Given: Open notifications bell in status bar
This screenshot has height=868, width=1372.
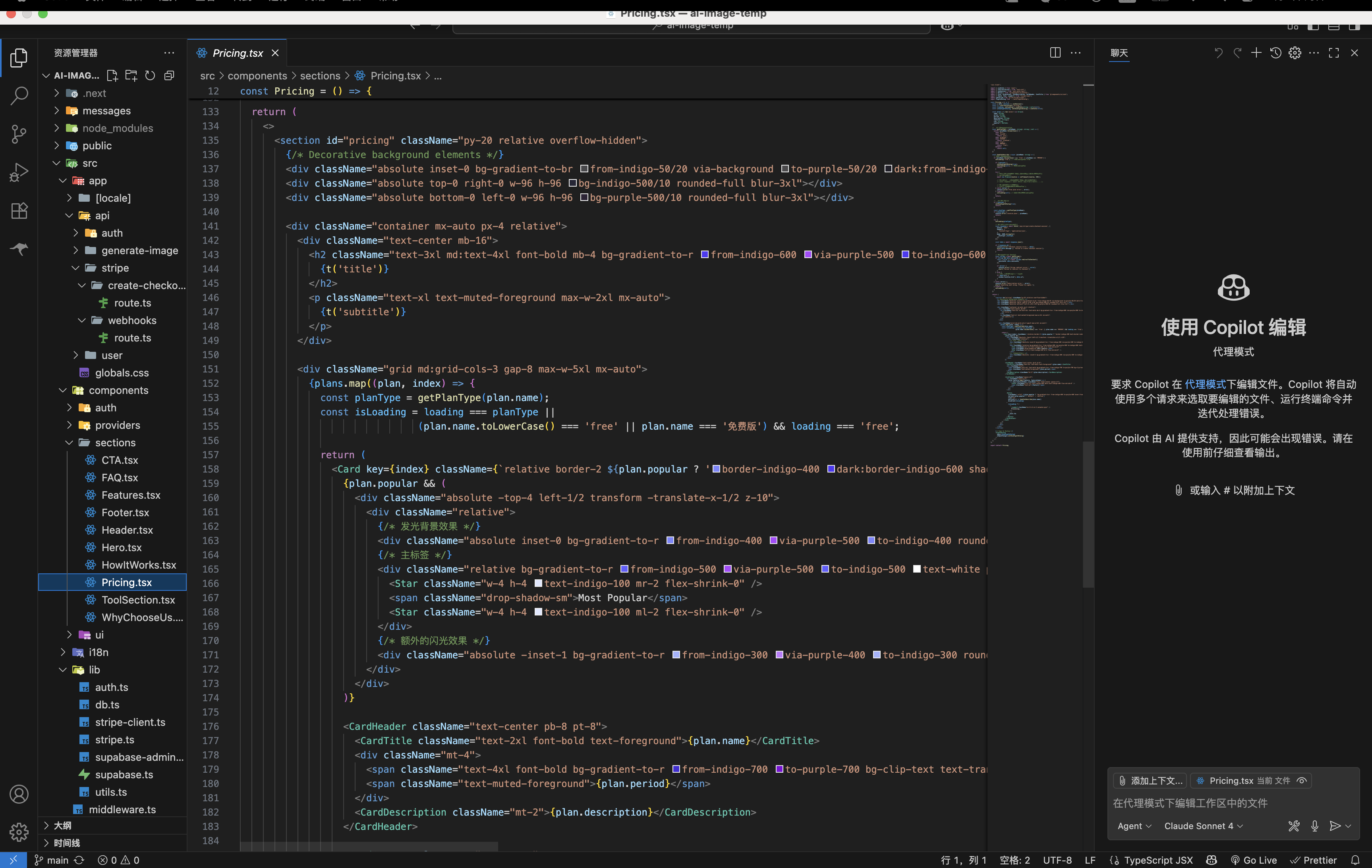Looking at the screenshot, I should click(x=1355, y=860).
